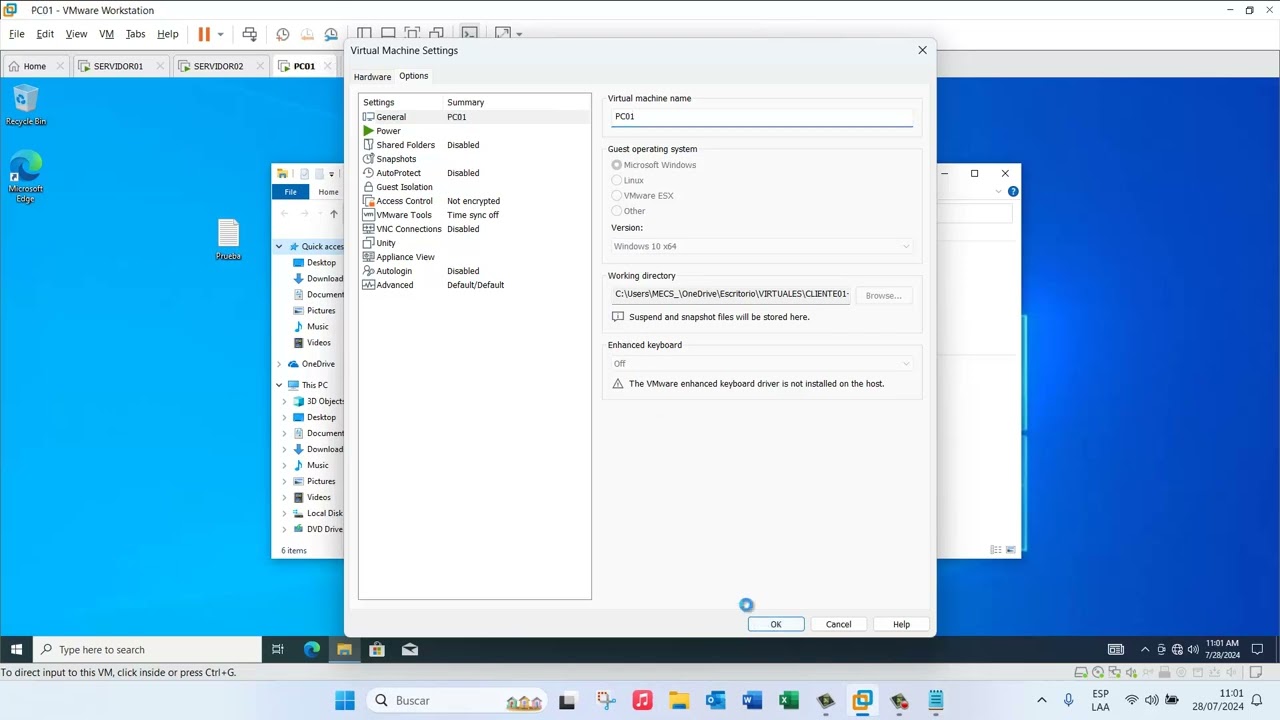Go to the VMware Home tab
This screenshot has height=720, width=1280.
pos(35,66)
